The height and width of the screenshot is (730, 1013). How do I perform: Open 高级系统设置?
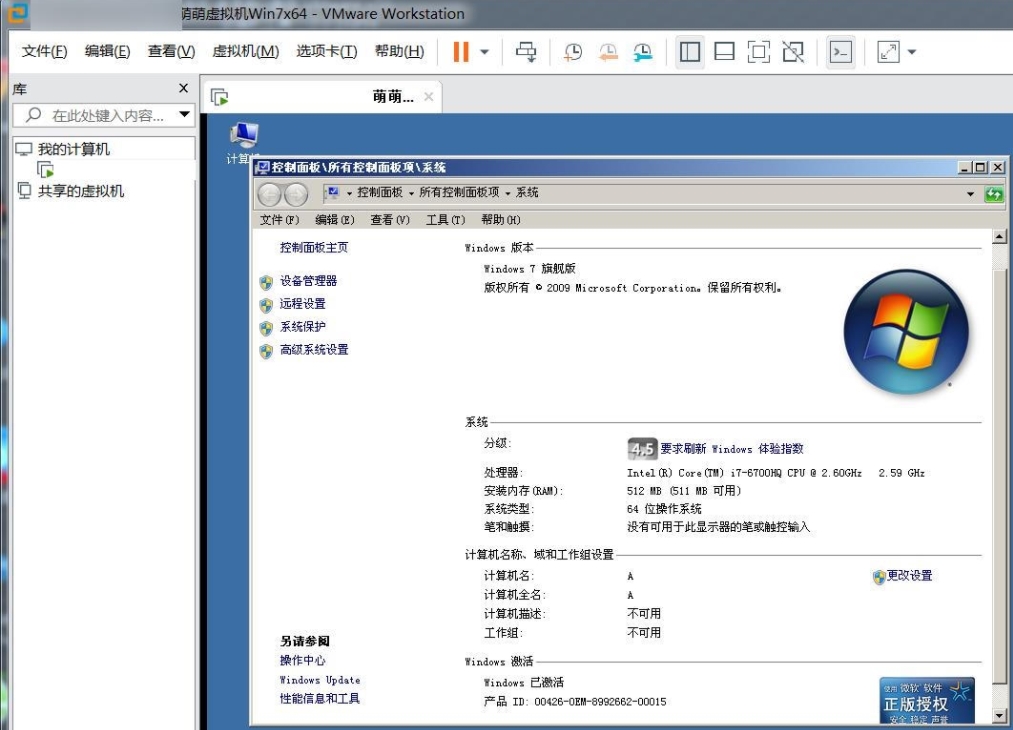click(x=314, y=349)
